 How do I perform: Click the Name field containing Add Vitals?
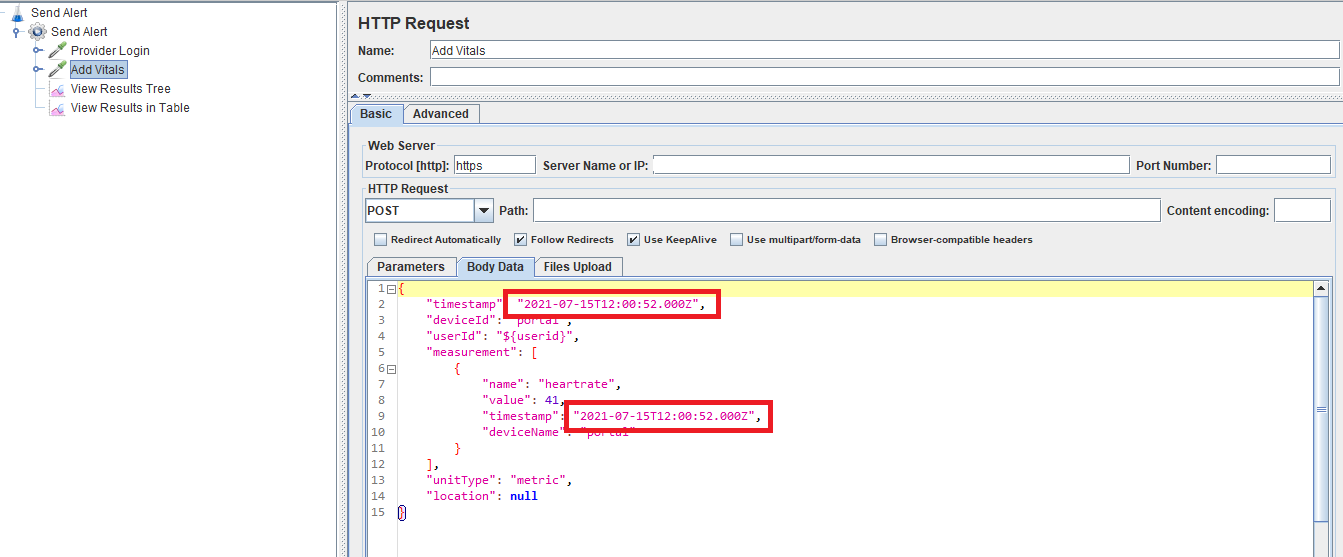click(x=884, y=50)
